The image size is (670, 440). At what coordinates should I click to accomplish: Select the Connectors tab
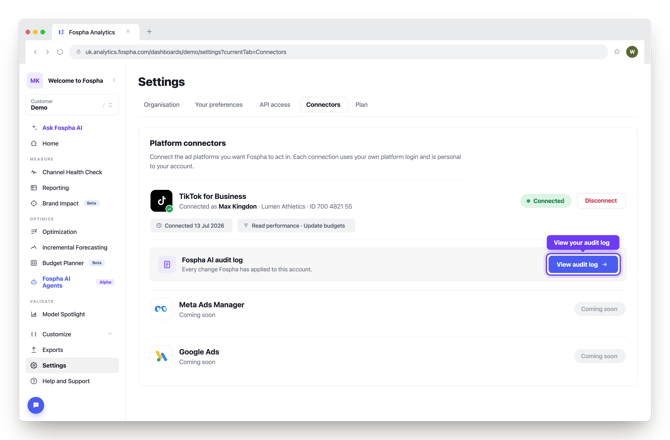323,105
